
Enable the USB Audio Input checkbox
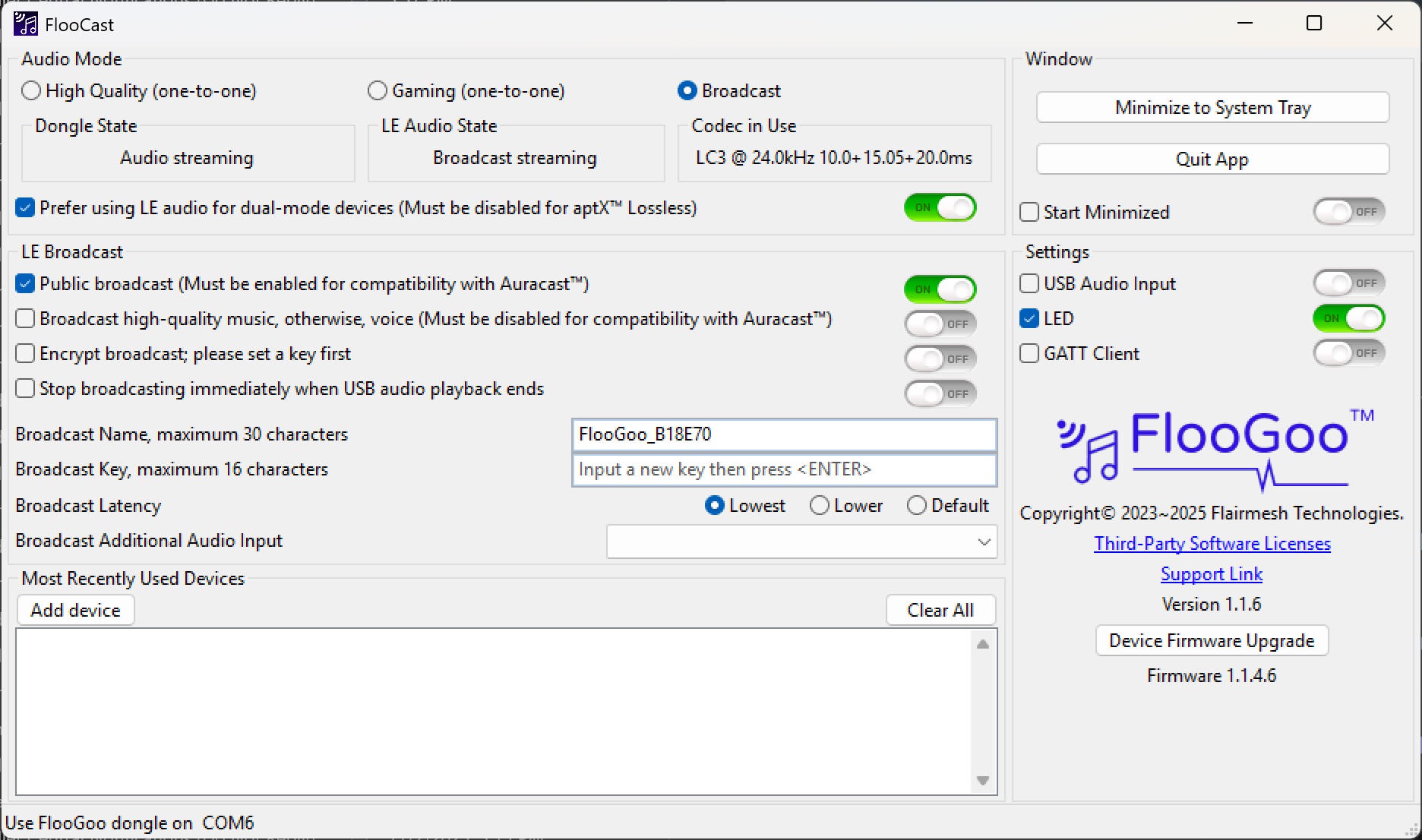coord(1029,283)
